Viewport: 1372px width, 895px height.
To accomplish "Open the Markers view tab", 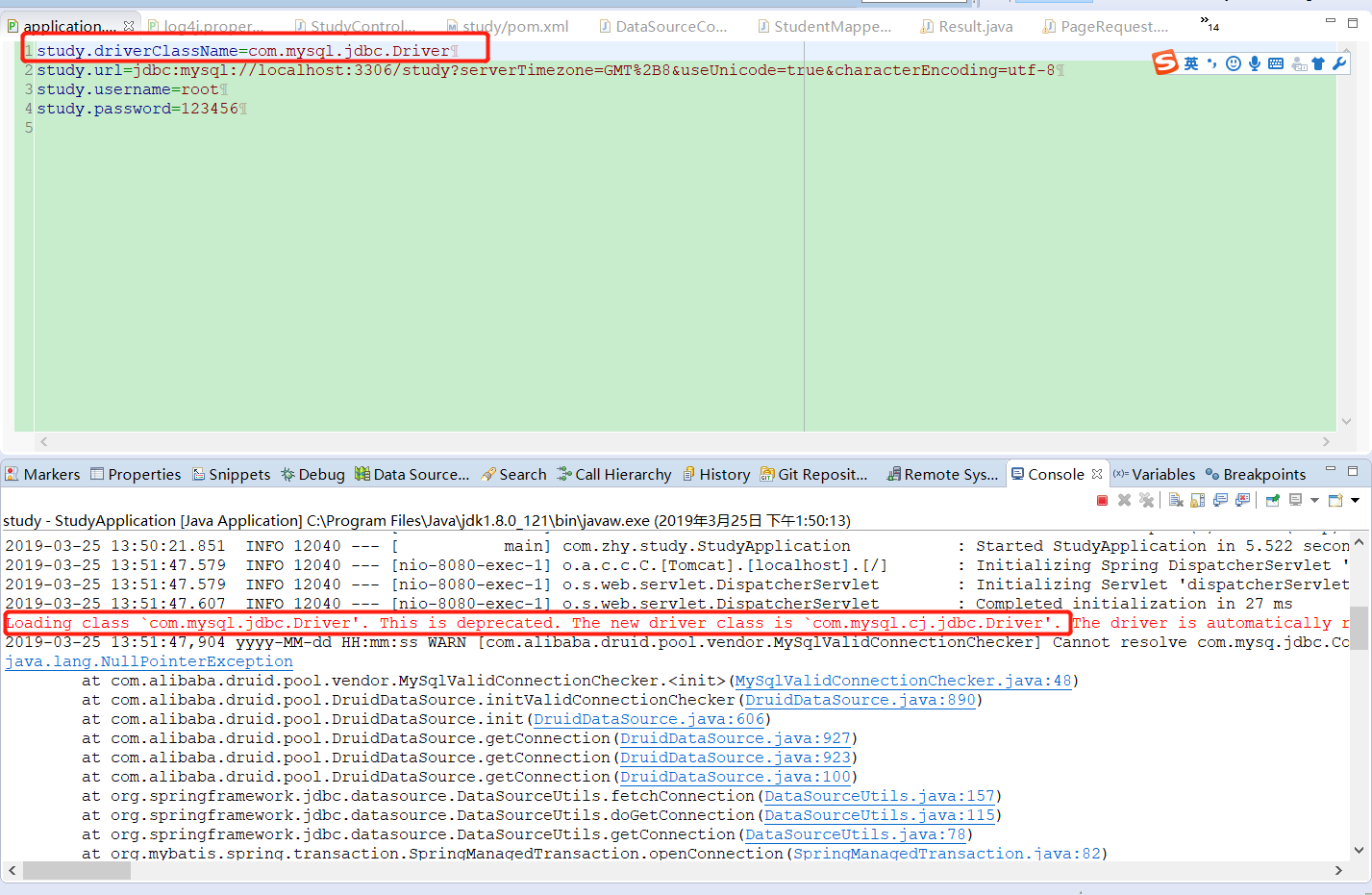I will (43, 474).
